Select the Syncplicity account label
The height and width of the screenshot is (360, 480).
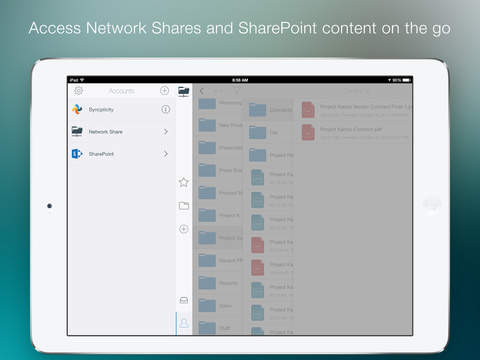[101, 109]
